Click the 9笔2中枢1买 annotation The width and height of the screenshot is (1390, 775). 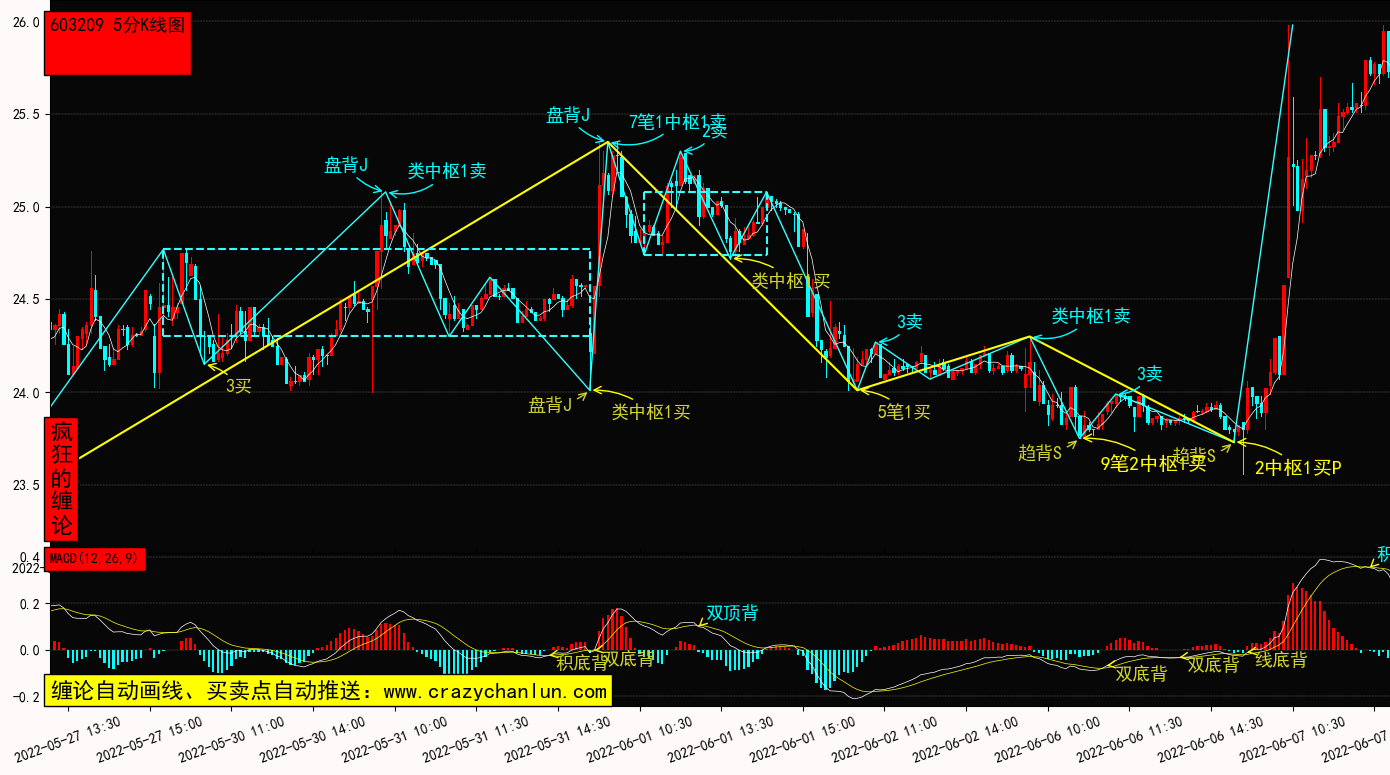(x=1152, y=462)
